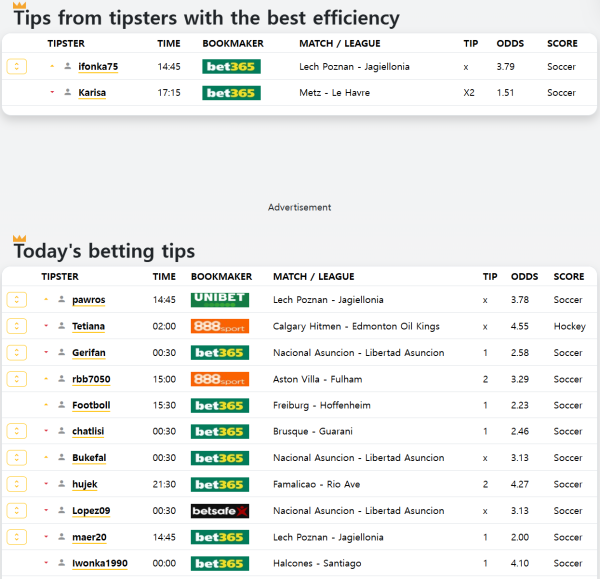This screenshot has width=600, height=579.
Task: Click the 888sport logo in Tetiana's row
Action: click(219, 326)
